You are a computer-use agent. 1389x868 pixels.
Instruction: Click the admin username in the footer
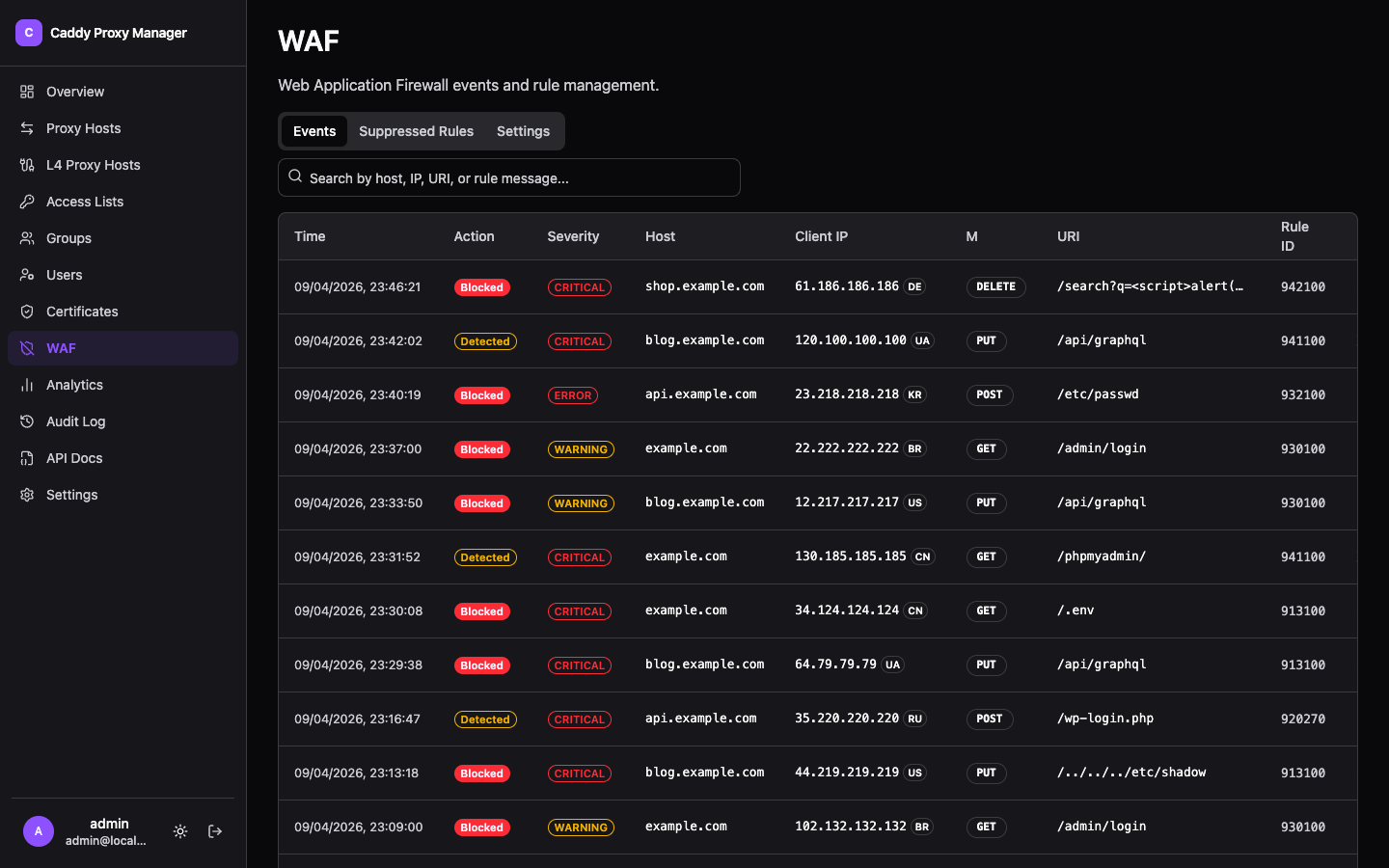click(109, 824)
